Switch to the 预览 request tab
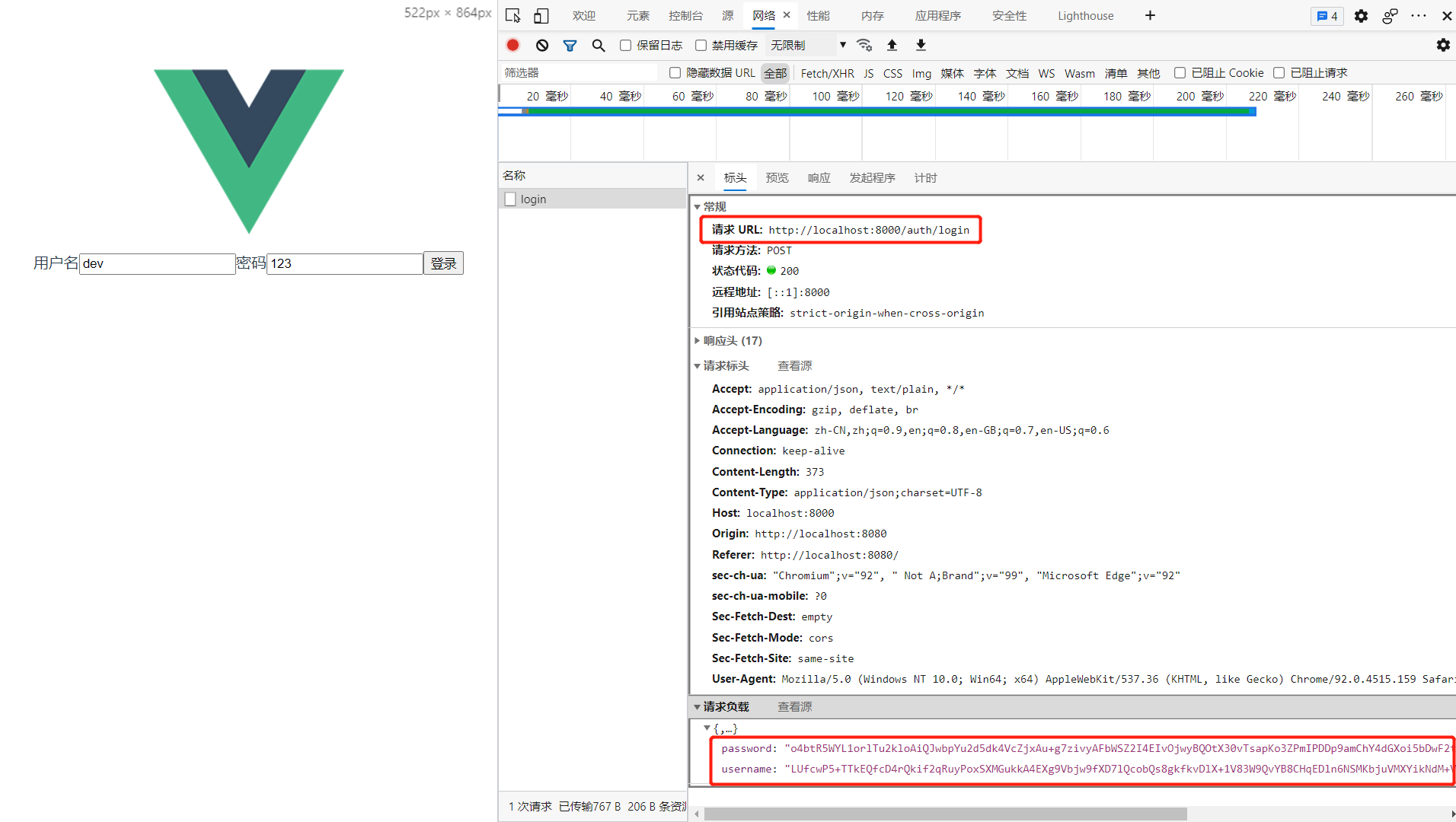The height and width of the screenshot is (822, 1456). pos(777,177)
